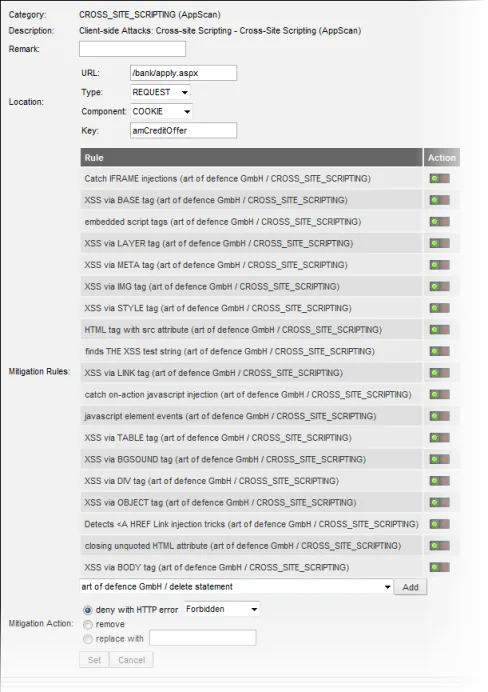Toggle action for XSS via BGSOUND tag rule
Viewport: 488px width, 692px height.
pyautogui.click(x=440, y=459)
